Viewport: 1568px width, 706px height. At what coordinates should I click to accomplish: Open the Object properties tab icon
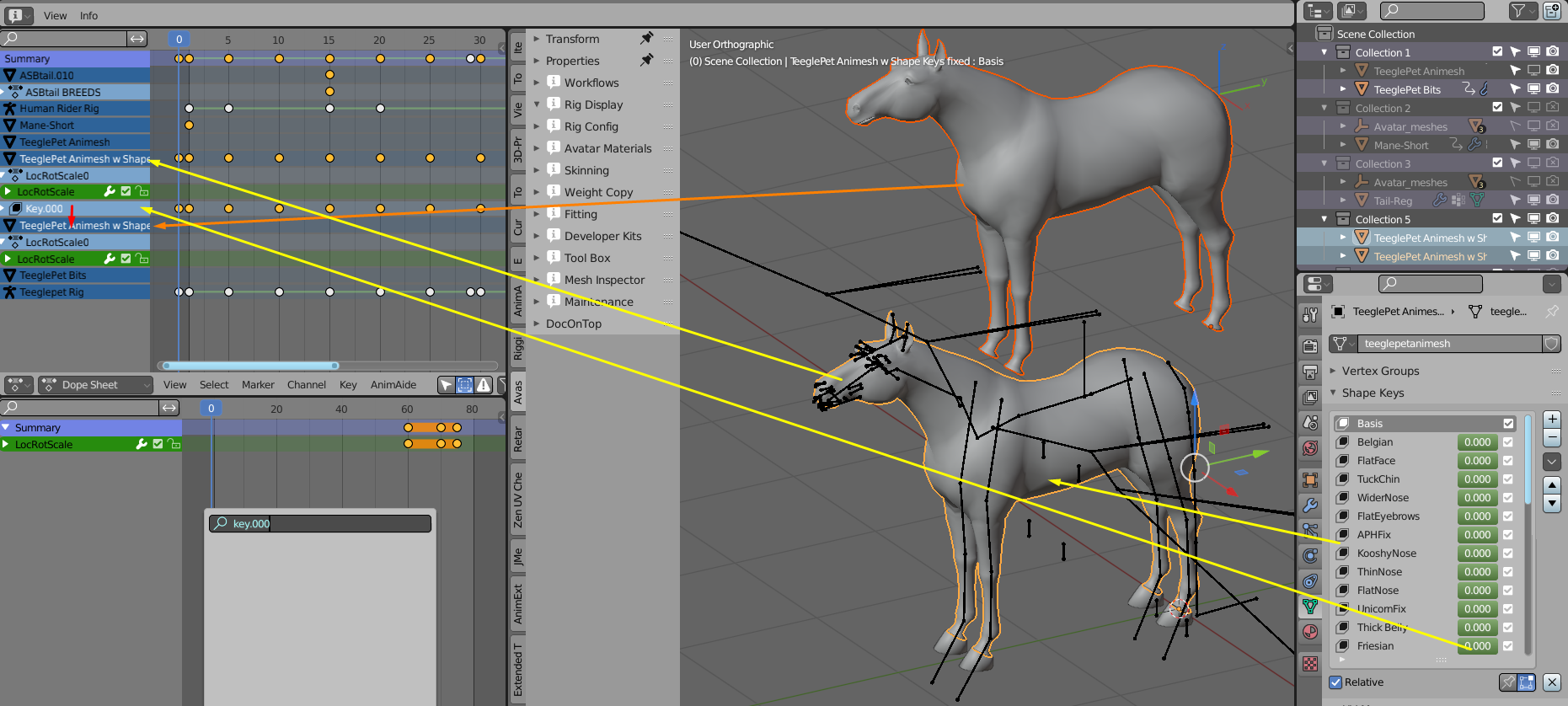pos(1310,479)
